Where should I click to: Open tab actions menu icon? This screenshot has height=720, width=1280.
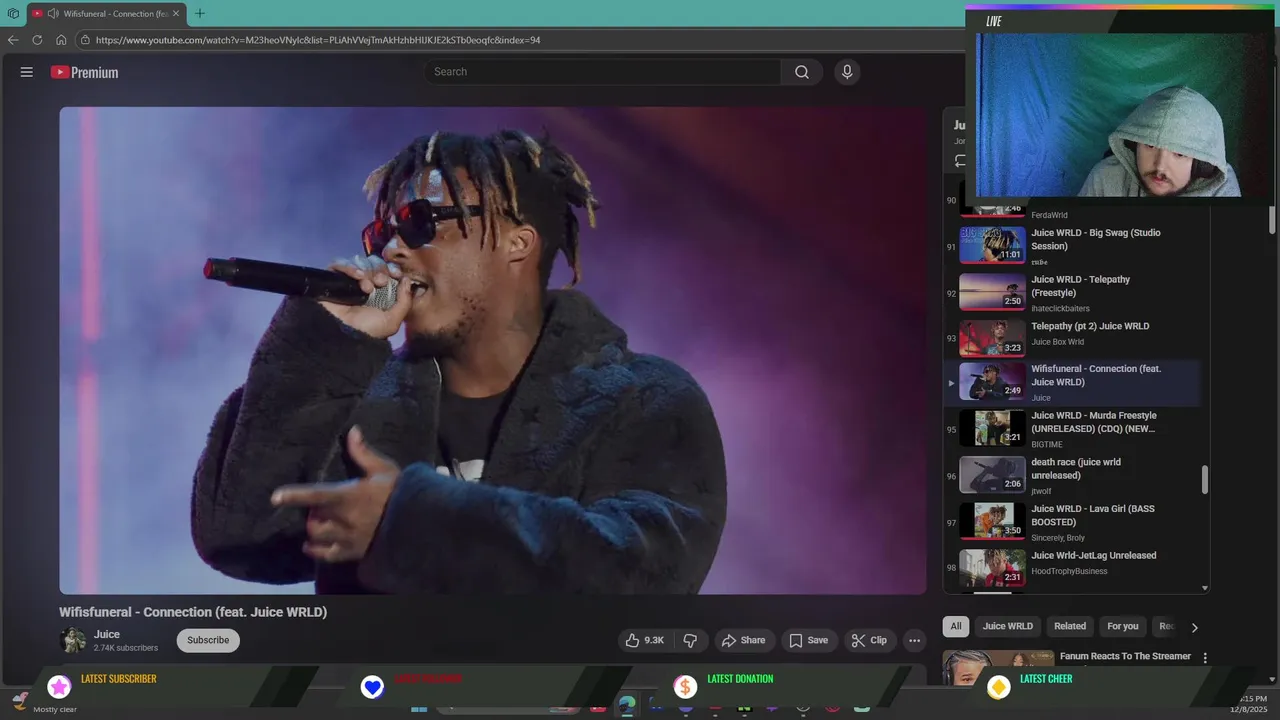tap(13, 13)
